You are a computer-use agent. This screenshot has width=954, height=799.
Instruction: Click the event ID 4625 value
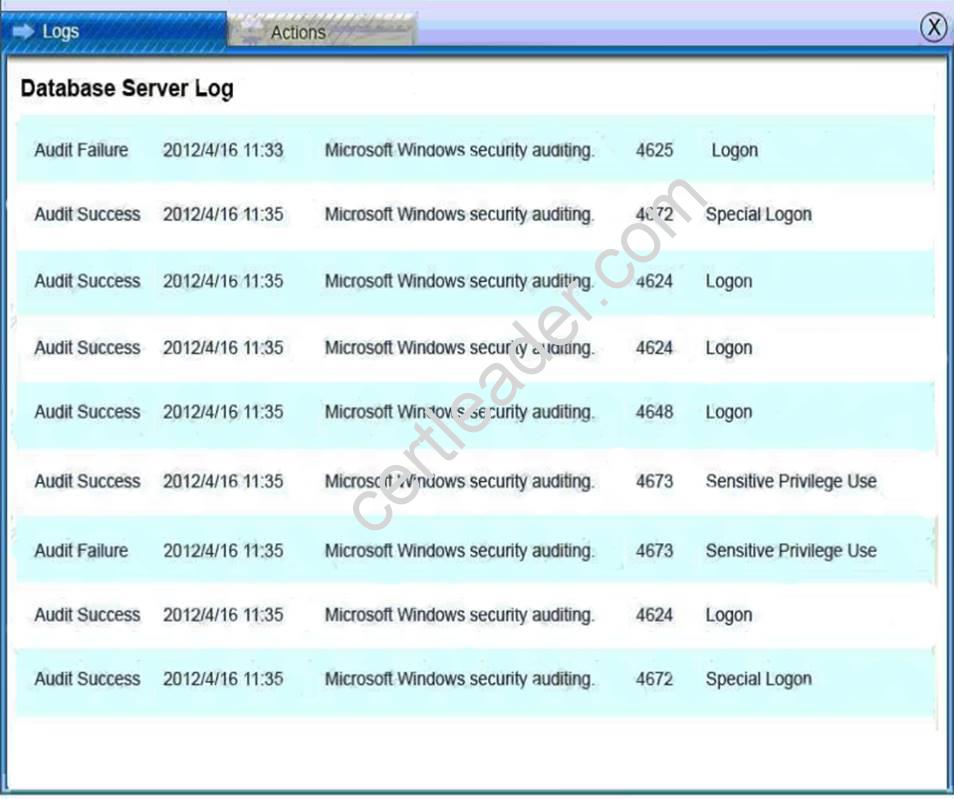pyautogui.click(x=653, y=150)
